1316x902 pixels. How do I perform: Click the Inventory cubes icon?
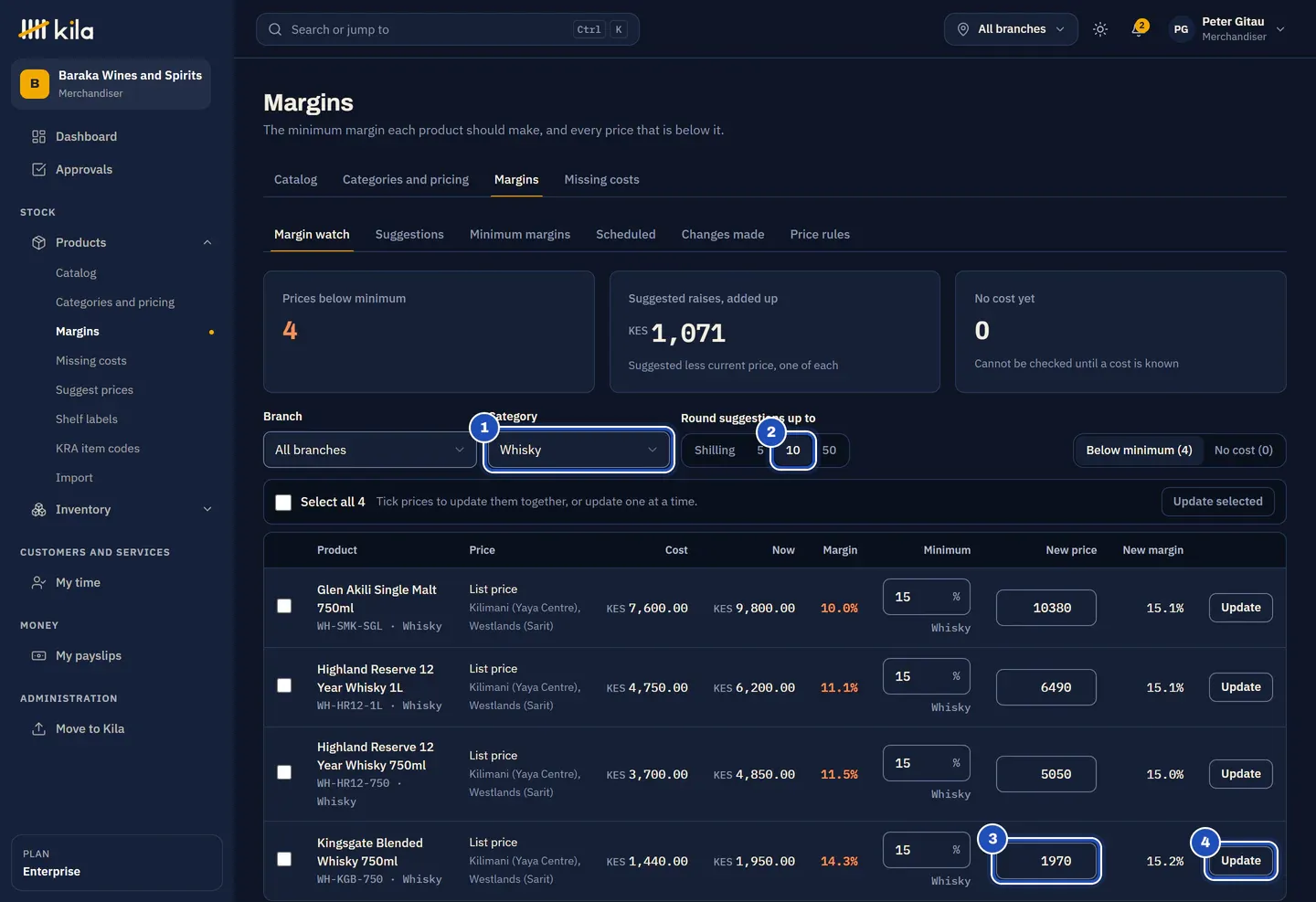[38, 509]
